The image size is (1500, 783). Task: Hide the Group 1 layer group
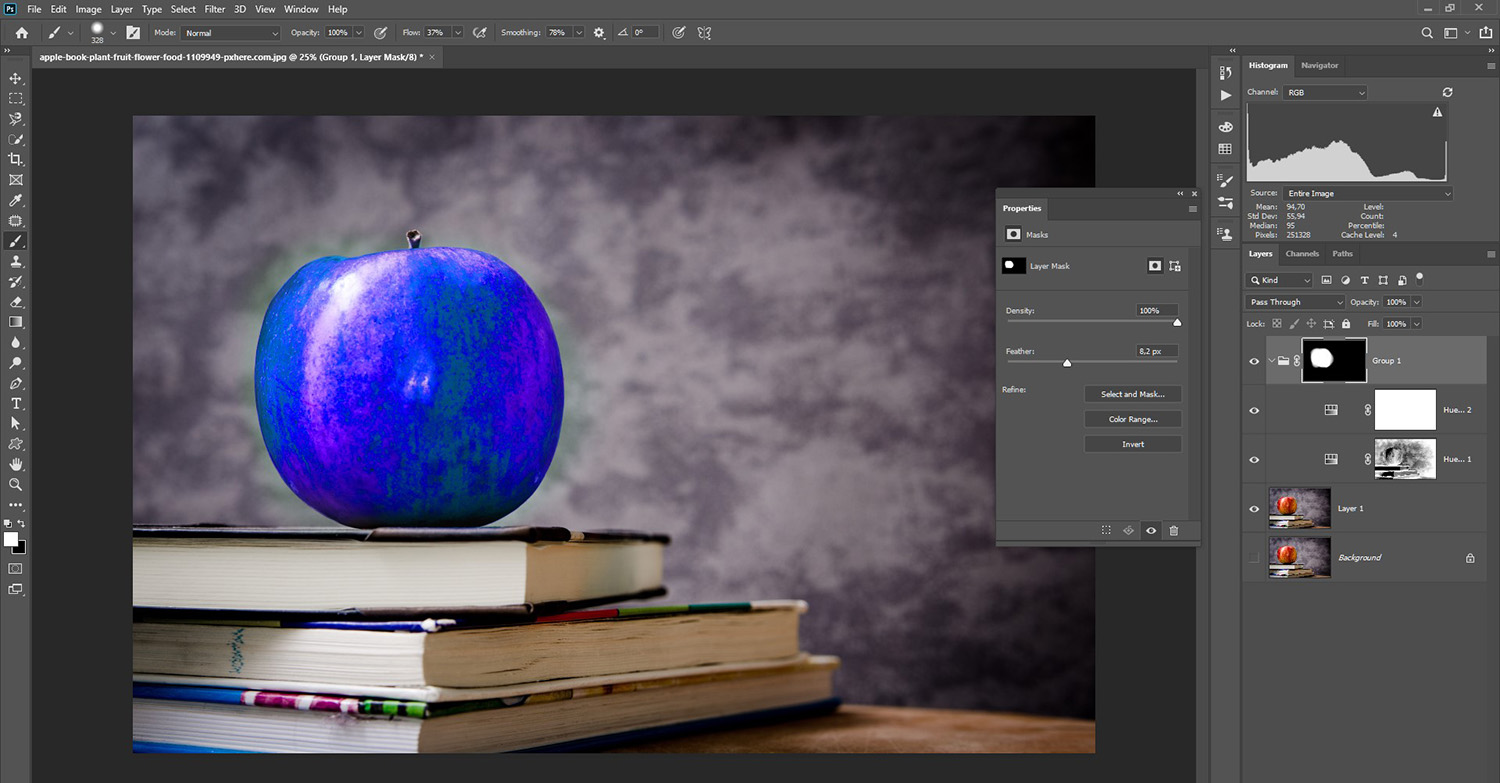click(x=1254, y=361)
